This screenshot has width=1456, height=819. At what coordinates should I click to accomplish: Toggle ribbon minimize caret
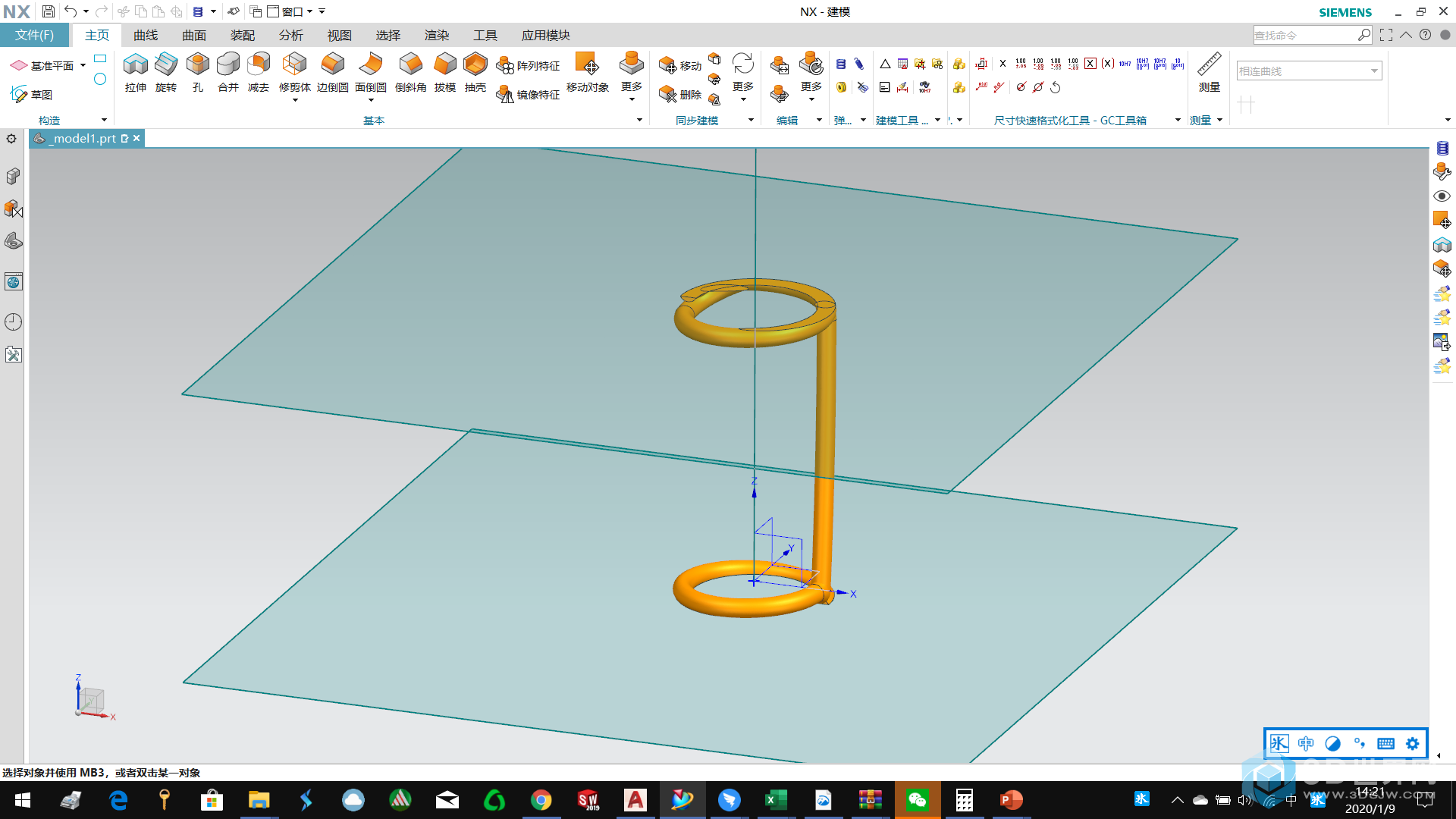point(1406,35)
